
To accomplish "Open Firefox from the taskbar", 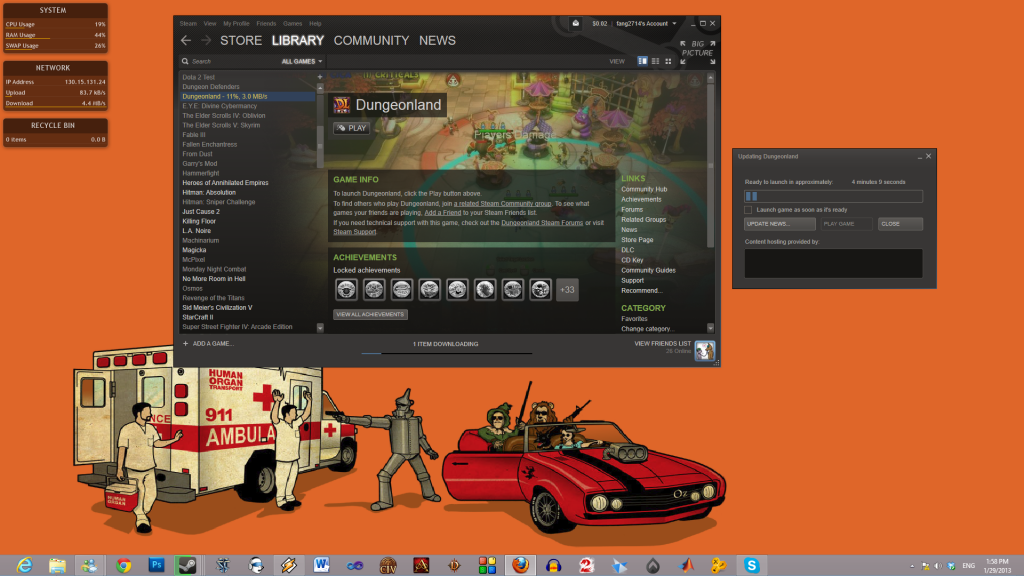I will 520,566.
